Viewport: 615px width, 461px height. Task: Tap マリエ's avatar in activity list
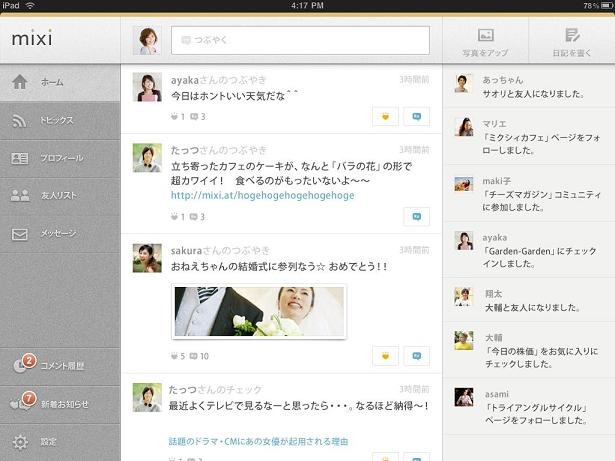[x=464, y=127]
